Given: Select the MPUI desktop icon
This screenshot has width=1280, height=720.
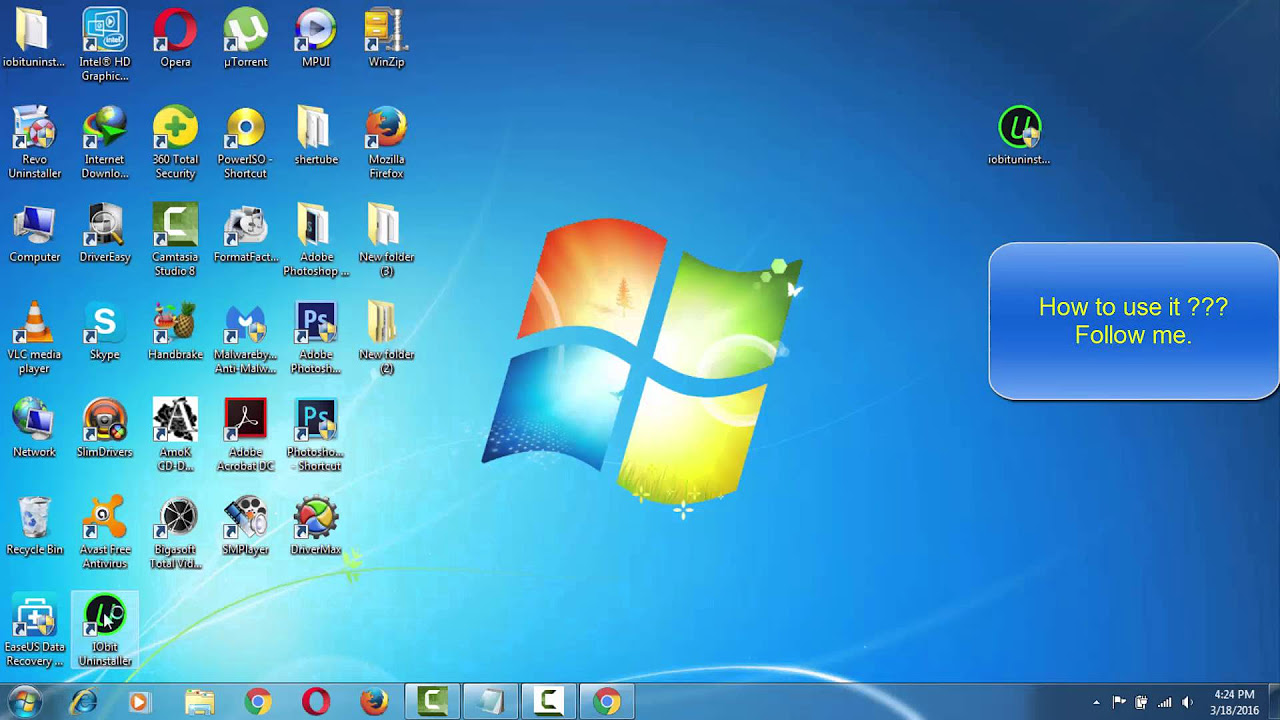Looking at the screenshot, I should pos(316,38).
